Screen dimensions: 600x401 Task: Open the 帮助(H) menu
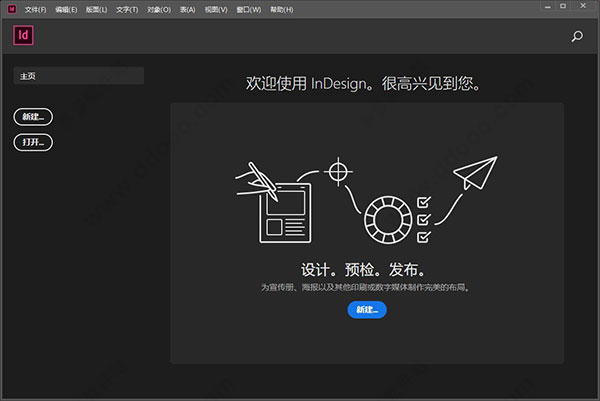(282, 10)
